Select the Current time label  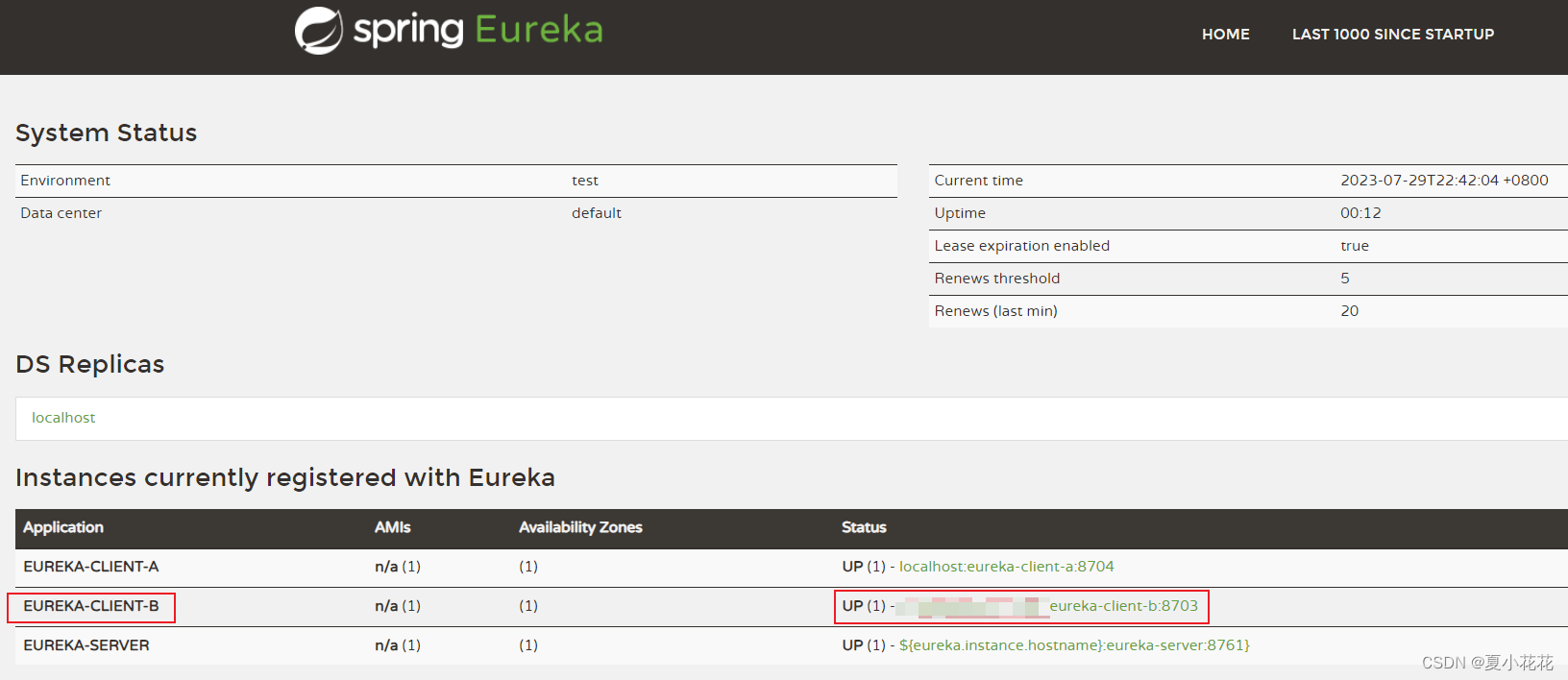(x=979, y=181)
